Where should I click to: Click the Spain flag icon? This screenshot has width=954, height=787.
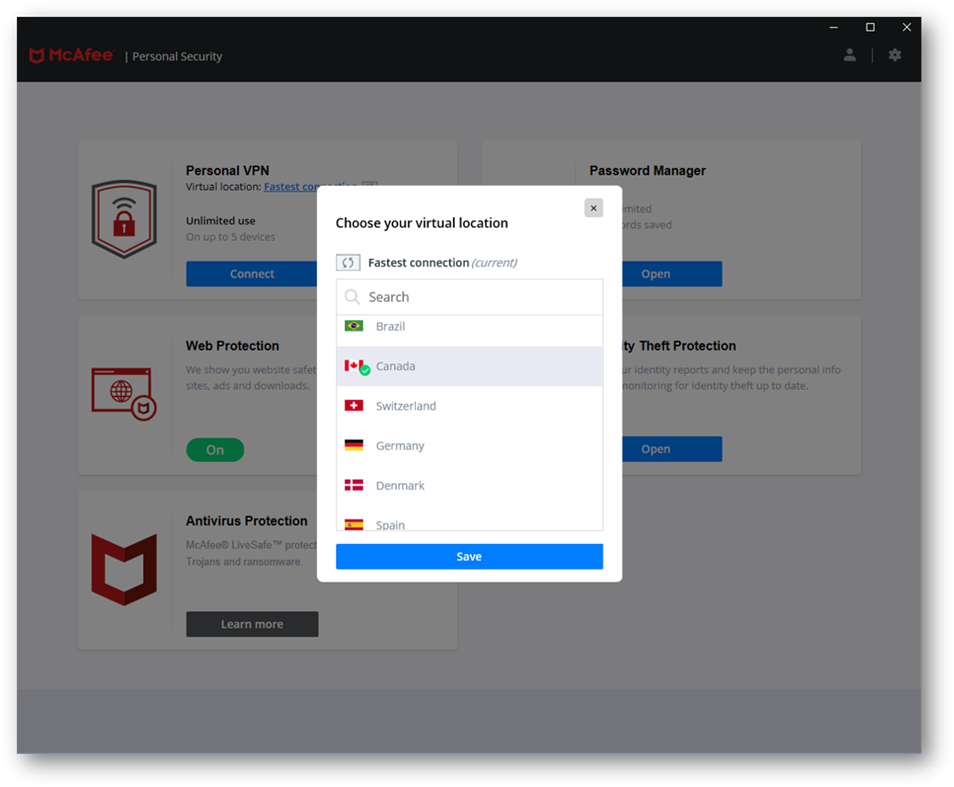point(353,524)
